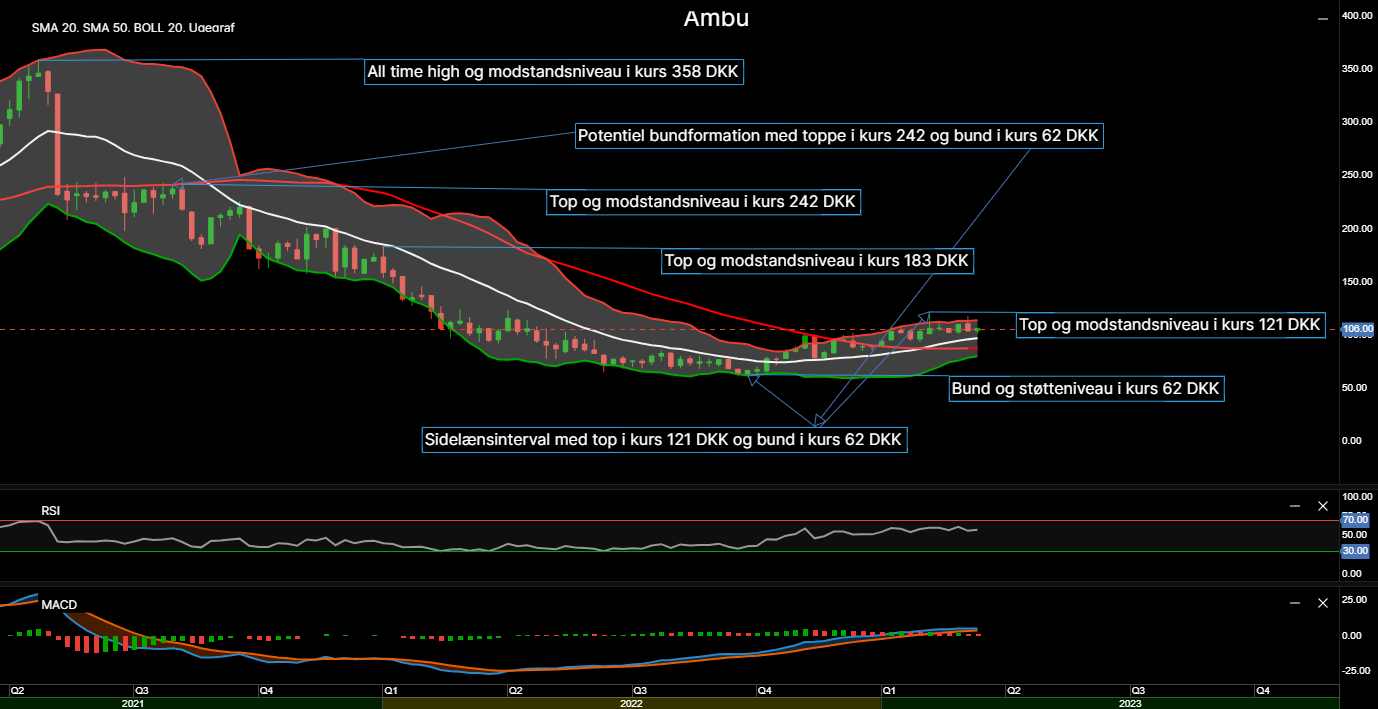Click the MACD panel title label
Image resolution: width=1378 pixels, height=709 pixels.
coord(59,605)
